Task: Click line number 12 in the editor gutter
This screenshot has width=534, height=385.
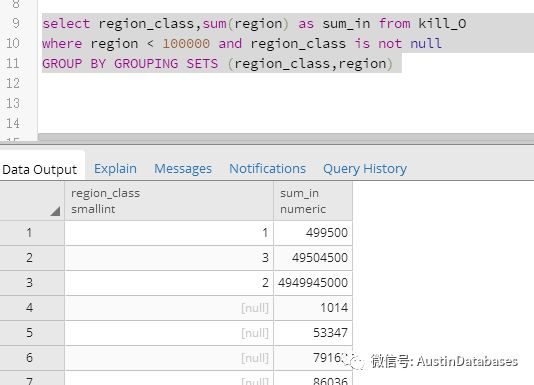Action: (x=13, y=83)
